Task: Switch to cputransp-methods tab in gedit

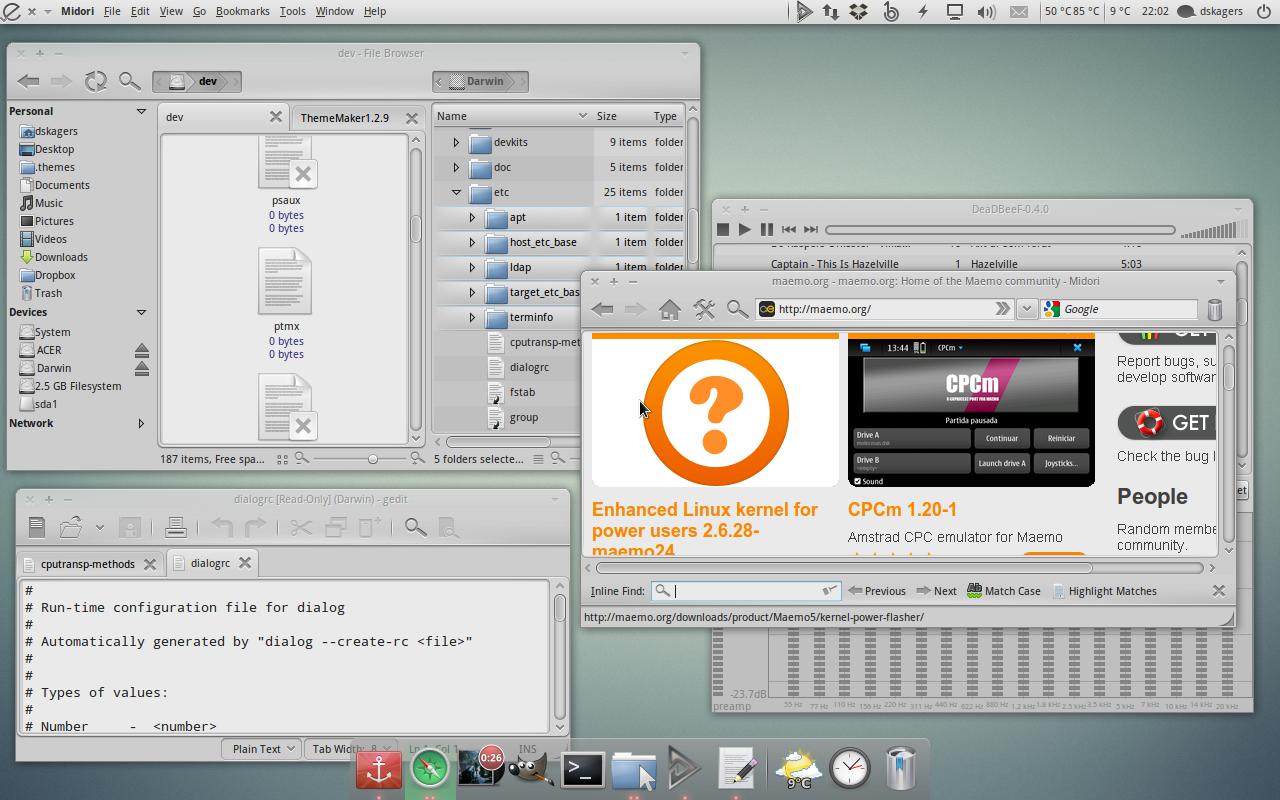Action: tap(87, 564)
